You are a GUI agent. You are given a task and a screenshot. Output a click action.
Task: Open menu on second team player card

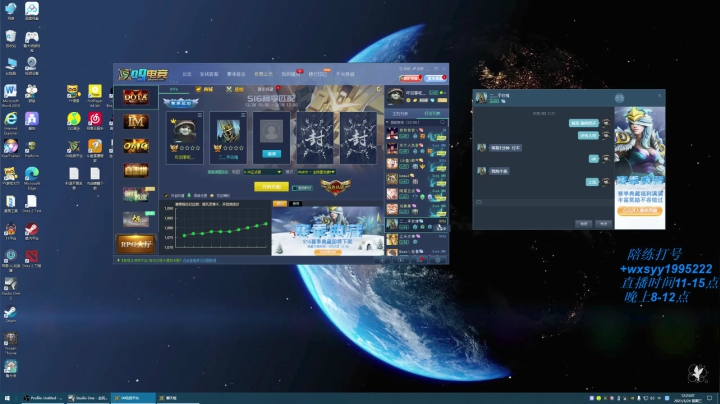pyautogui.click(x=242, y=115)
